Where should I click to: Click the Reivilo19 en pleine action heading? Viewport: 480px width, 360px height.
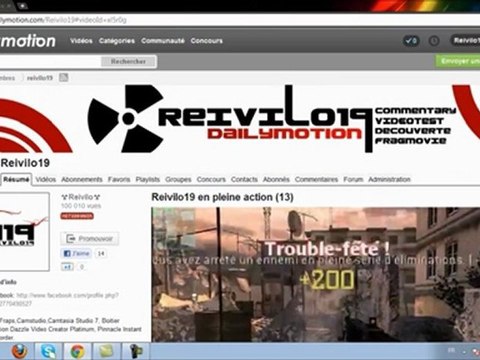[222, 197]
